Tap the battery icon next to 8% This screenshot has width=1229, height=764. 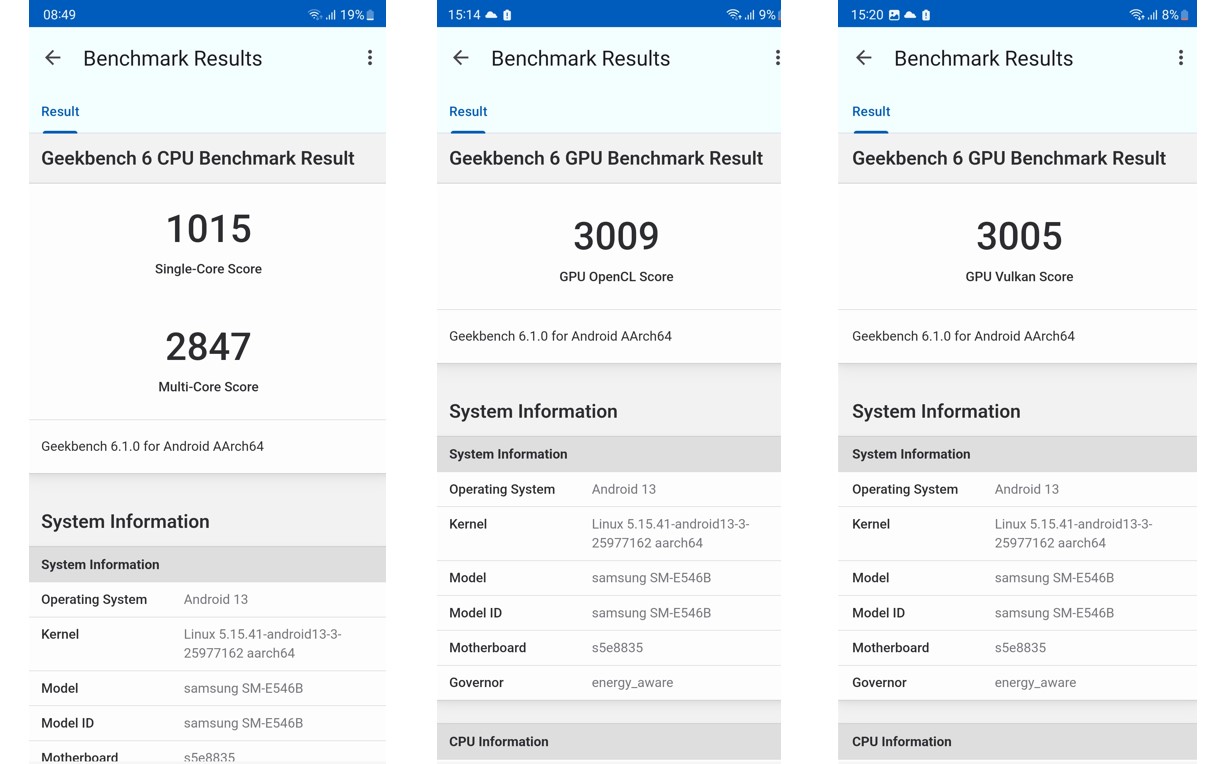1185,15
